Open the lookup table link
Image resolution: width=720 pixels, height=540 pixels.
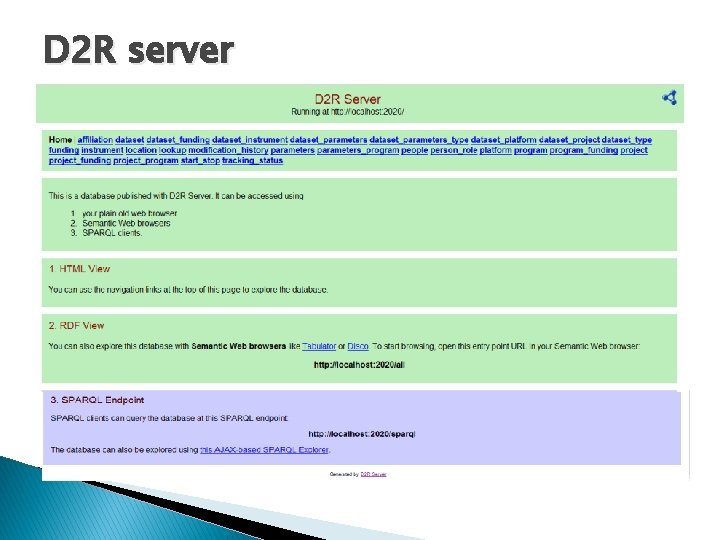coord(173,150)
